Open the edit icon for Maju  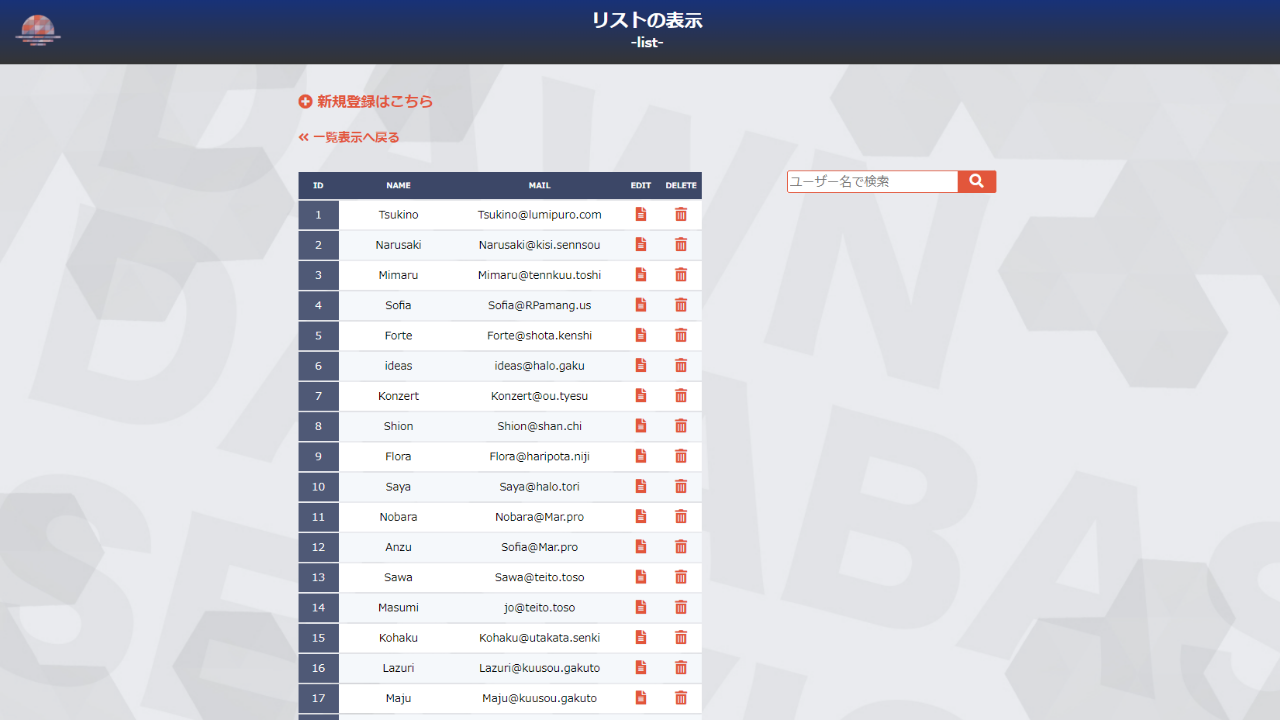click(640, 698)
